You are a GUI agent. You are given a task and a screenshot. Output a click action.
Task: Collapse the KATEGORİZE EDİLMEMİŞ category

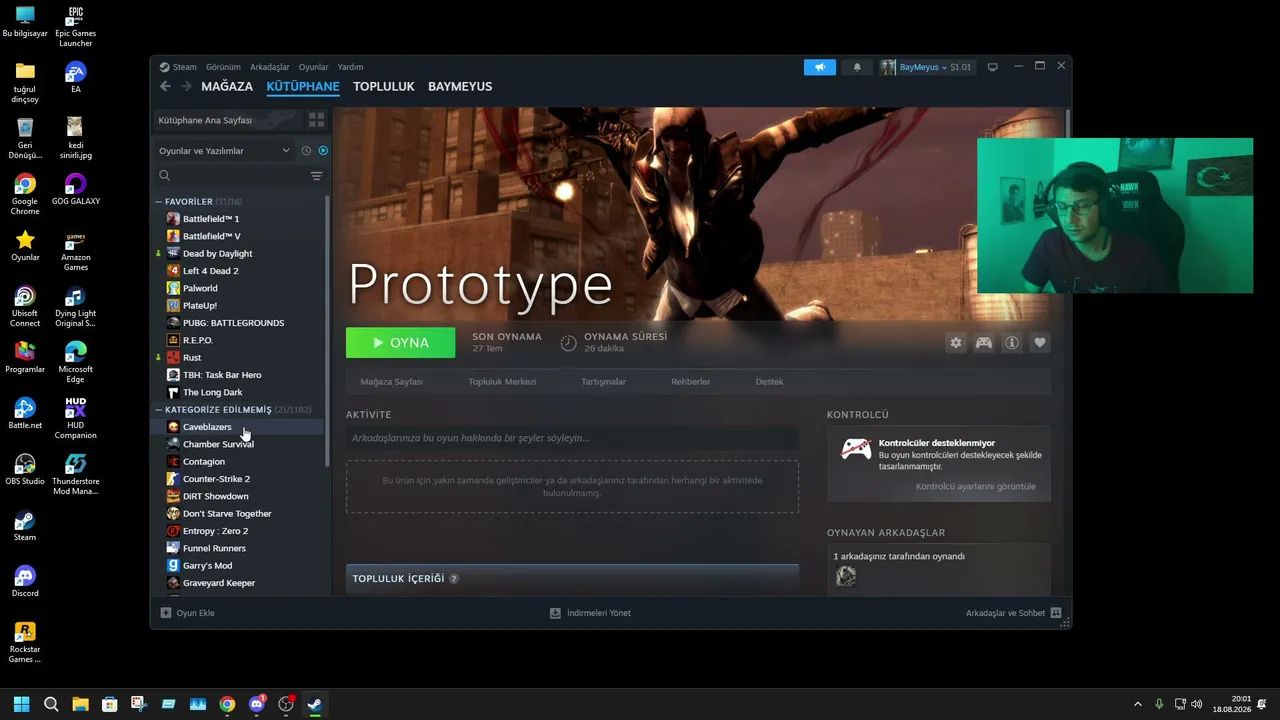[158, 410]
